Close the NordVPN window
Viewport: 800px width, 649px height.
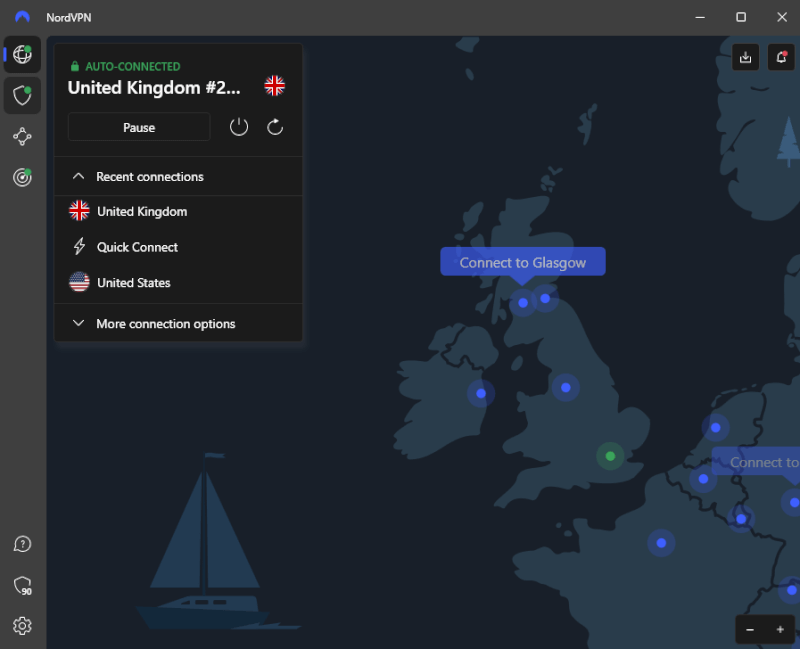tap(782, 17)
